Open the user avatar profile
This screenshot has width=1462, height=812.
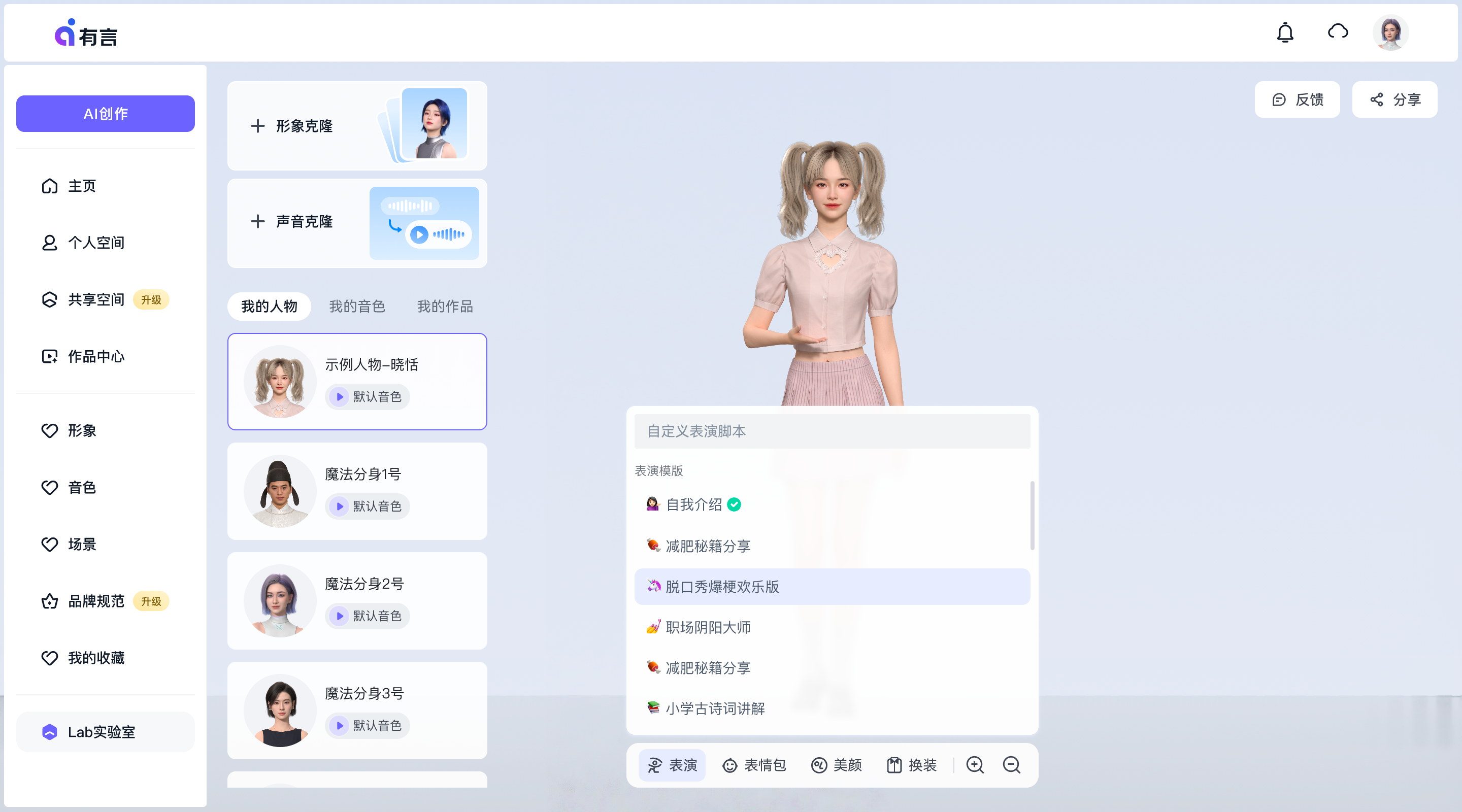tap(1390, 33)
